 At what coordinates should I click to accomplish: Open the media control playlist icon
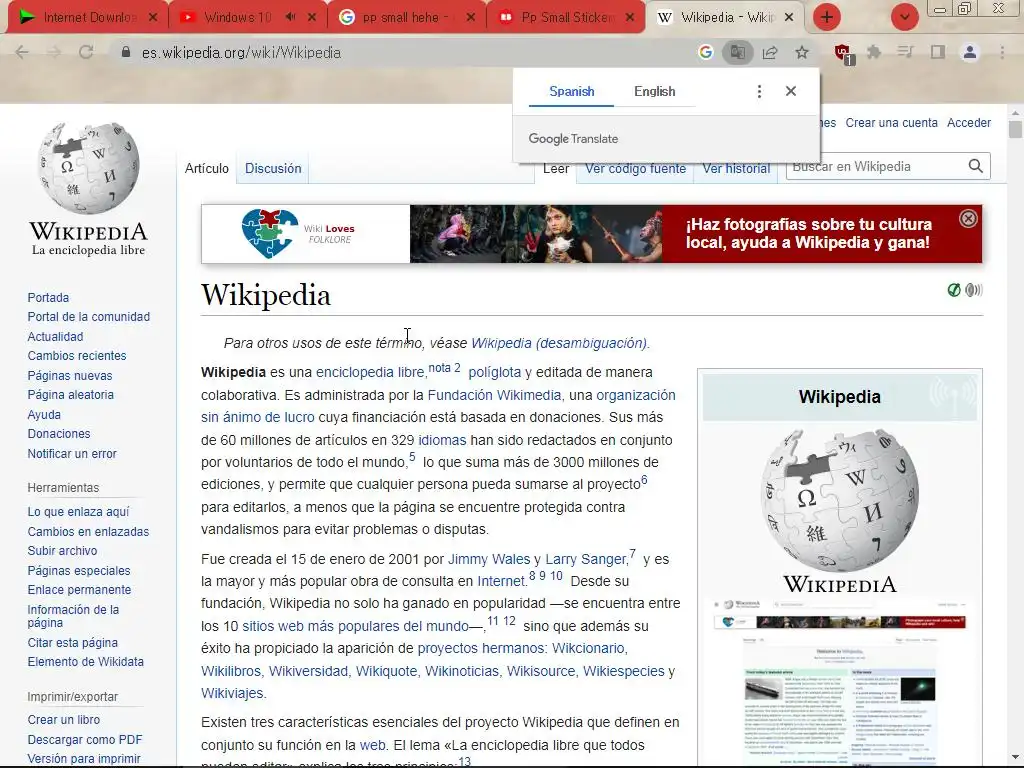pos(906,52)
